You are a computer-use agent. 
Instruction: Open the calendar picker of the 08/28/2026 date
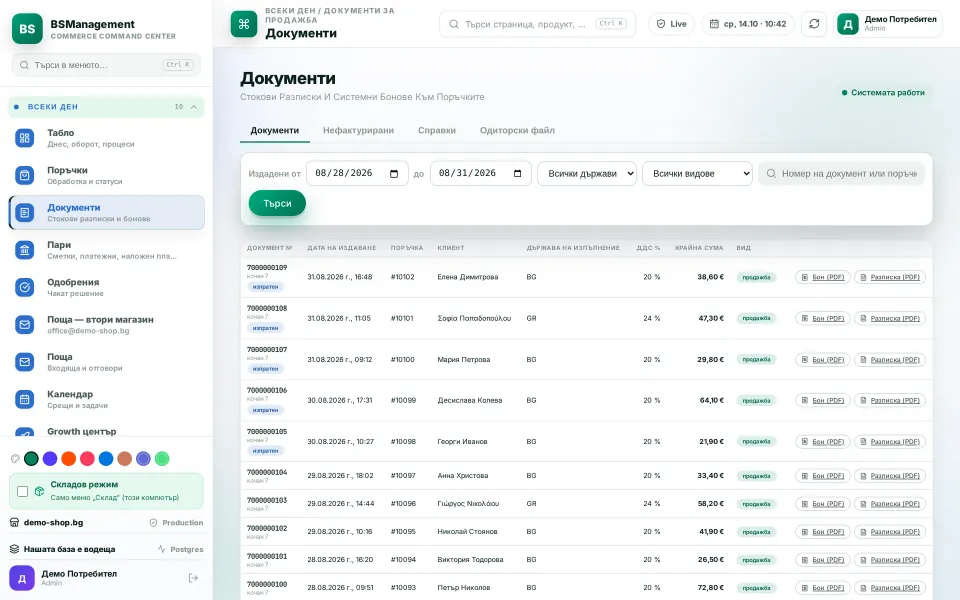click(x=394, y=174)
